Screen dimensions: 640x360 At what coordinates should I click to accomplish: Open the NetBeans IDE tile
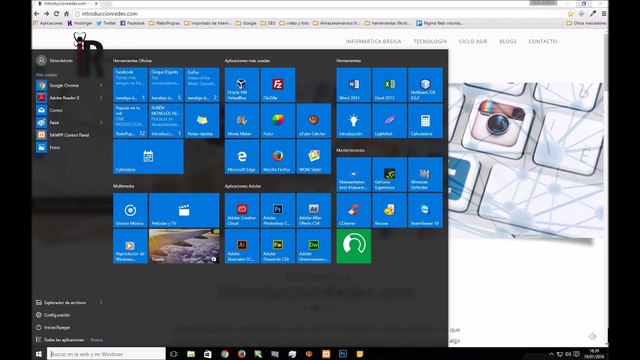click(x=425, y=85)
